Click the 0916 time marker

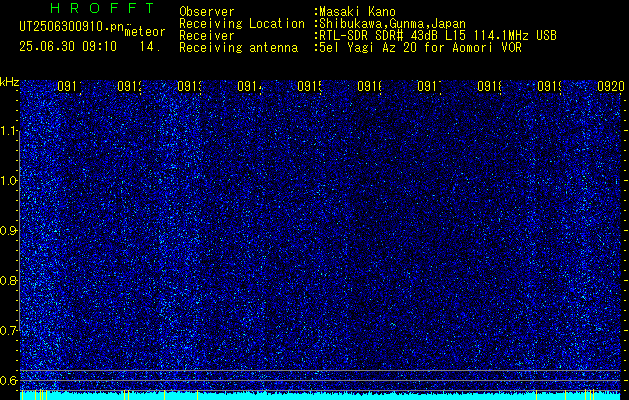pos(369,86)
